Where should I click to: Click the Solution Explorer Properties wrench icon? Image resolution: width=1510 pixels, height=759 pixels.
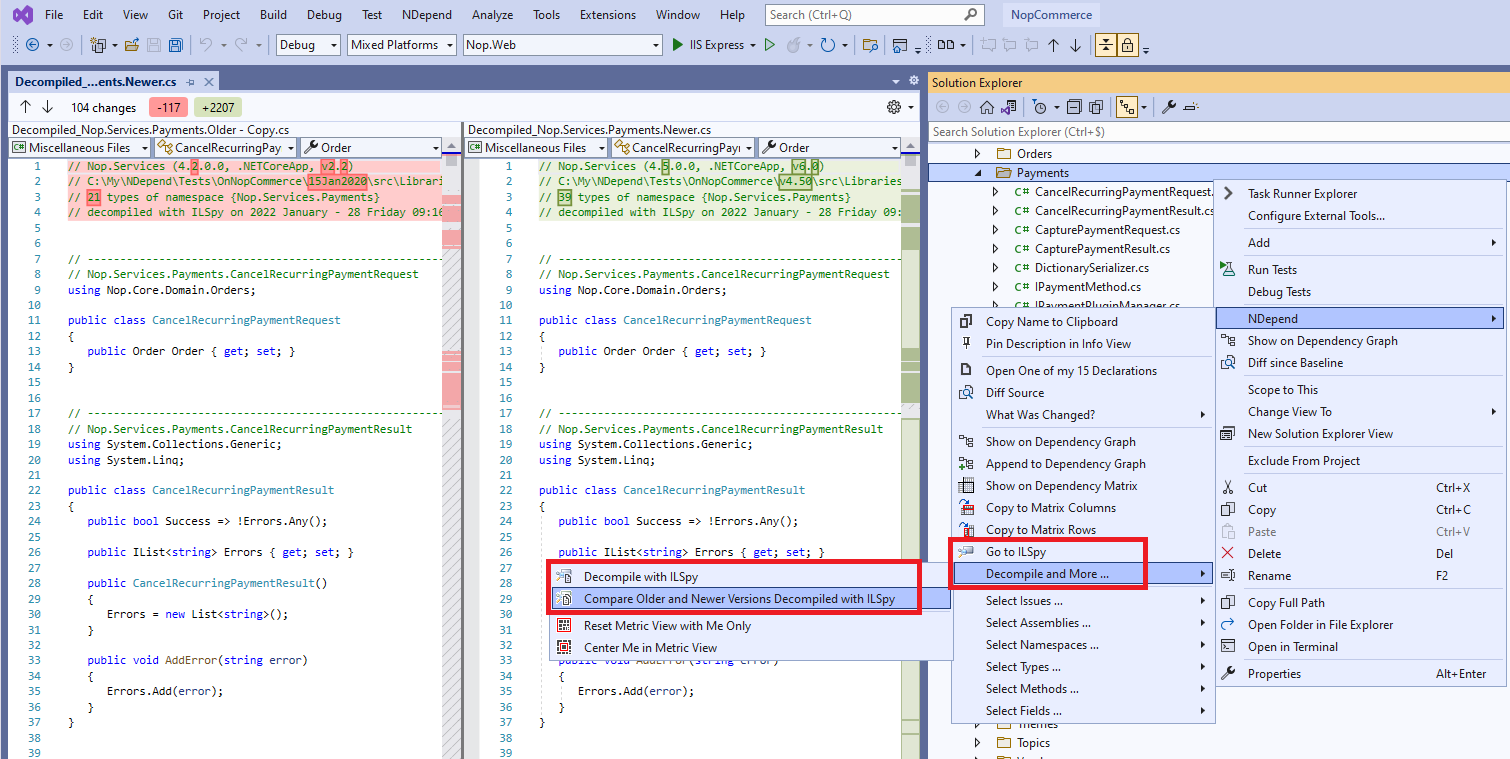point(1169,107)
